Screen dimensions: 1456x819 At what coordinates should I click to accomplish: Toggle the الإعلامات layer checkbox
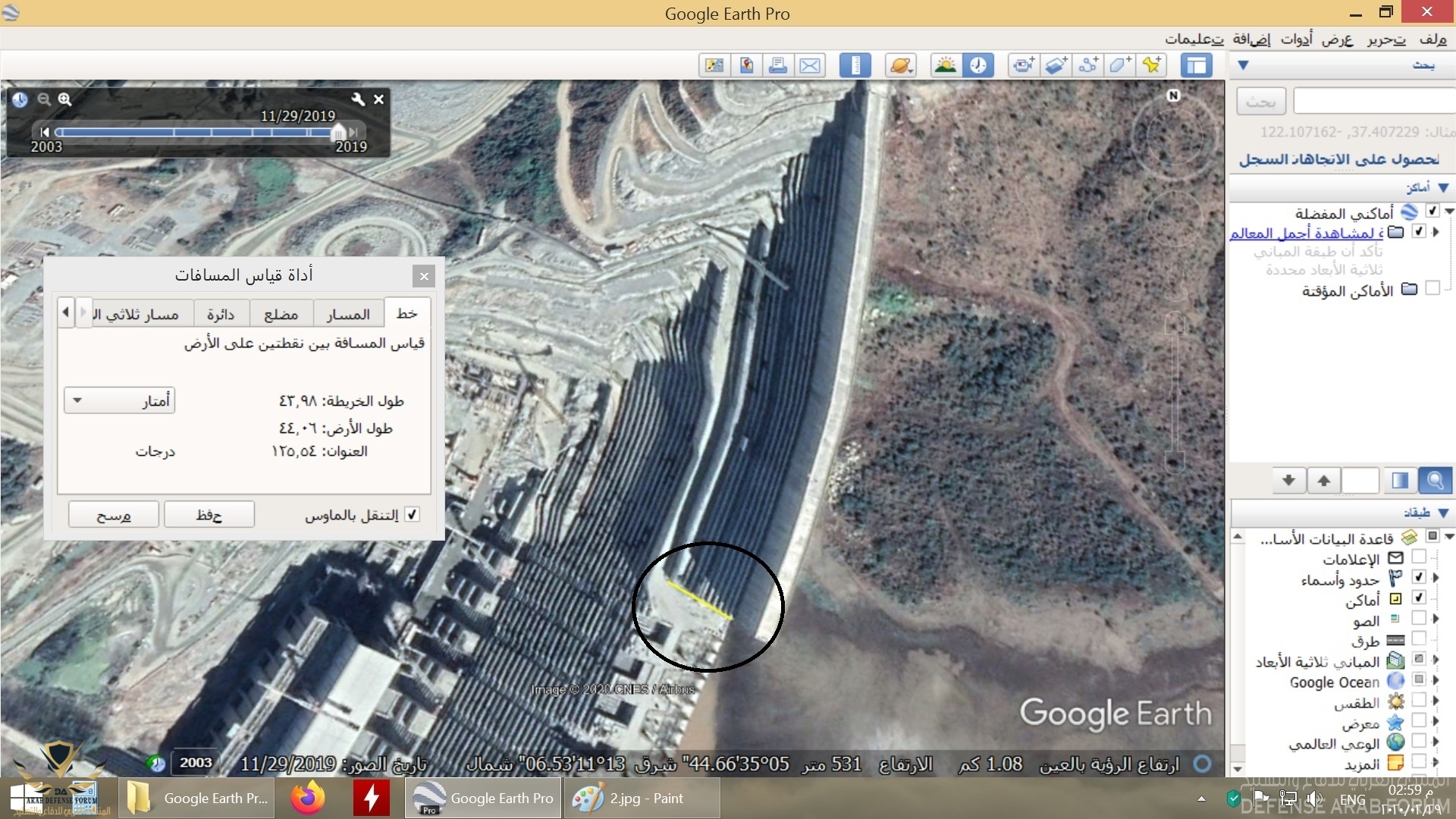point(1419,557)
